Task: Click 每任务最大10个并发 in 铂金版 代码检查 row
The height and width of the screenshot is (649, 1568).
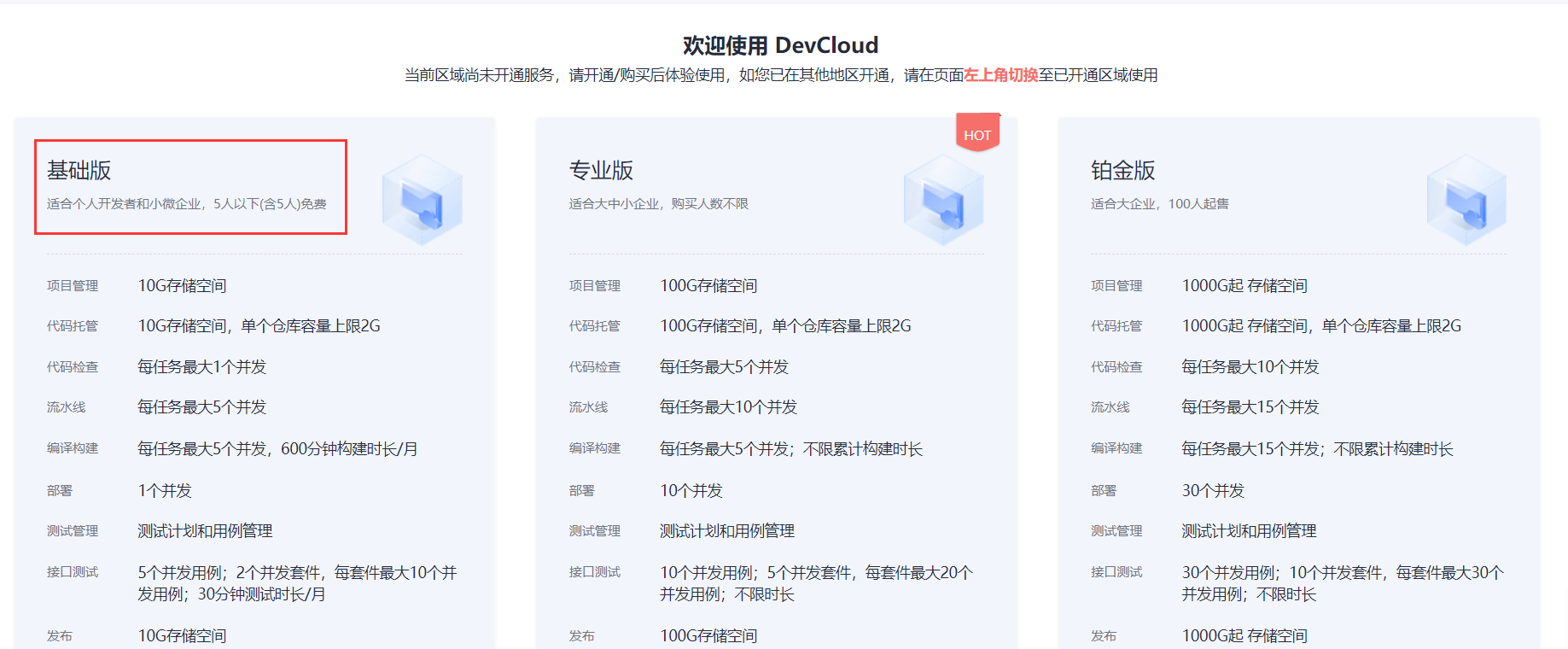Action: point(1250,367)
